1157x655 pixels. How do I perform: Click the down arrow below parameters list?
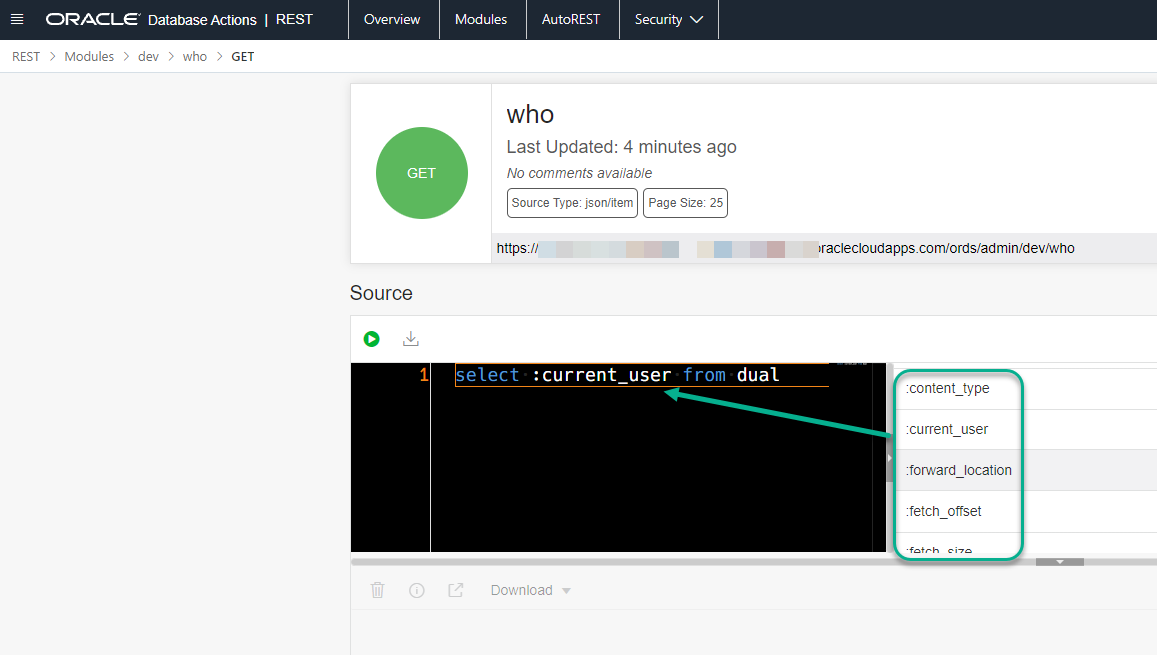1061,562
